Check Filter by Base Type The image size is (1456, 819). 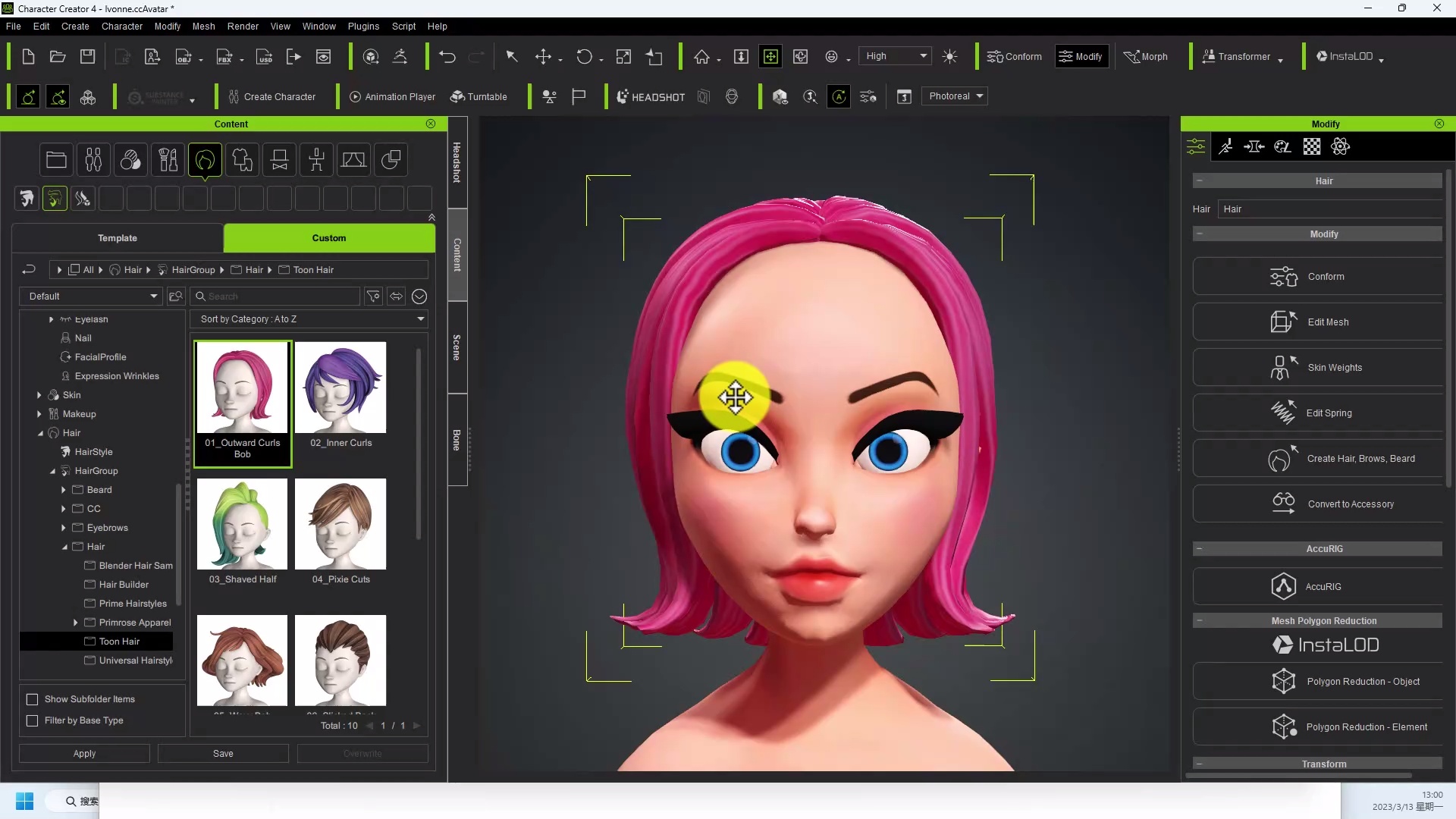click(33, 720)
